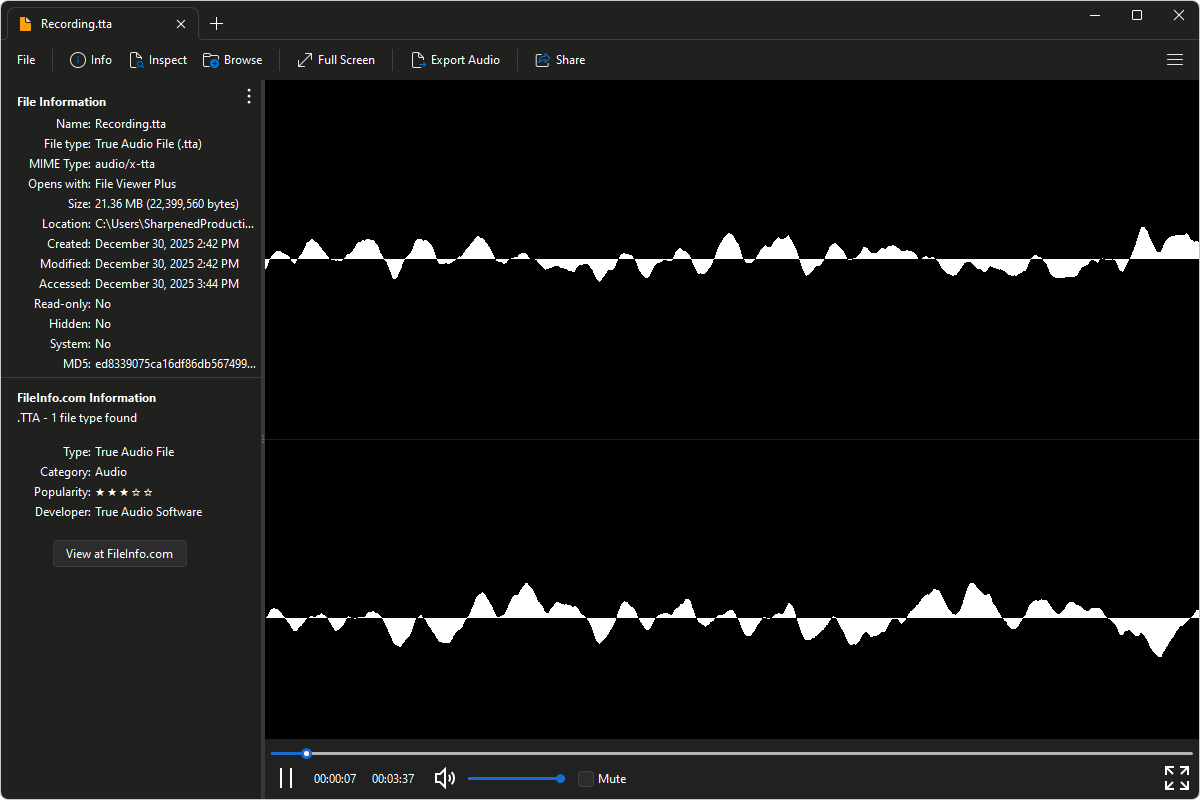Image resolution: width=1200 pixels, height=800 pixels.
Task: Click the sidebar splitter handle
Action: coord(262,438)
